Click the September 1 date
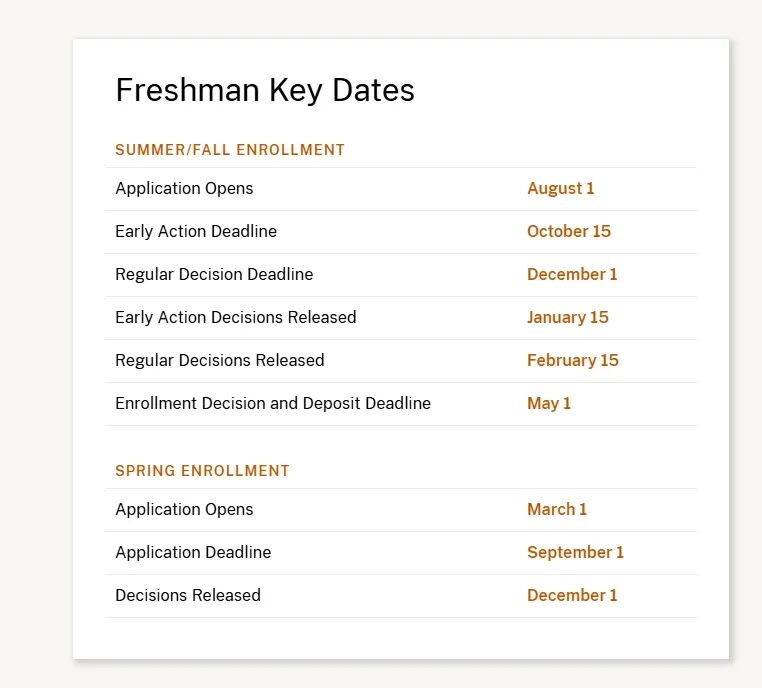762x688 pixels. point(575,552)
